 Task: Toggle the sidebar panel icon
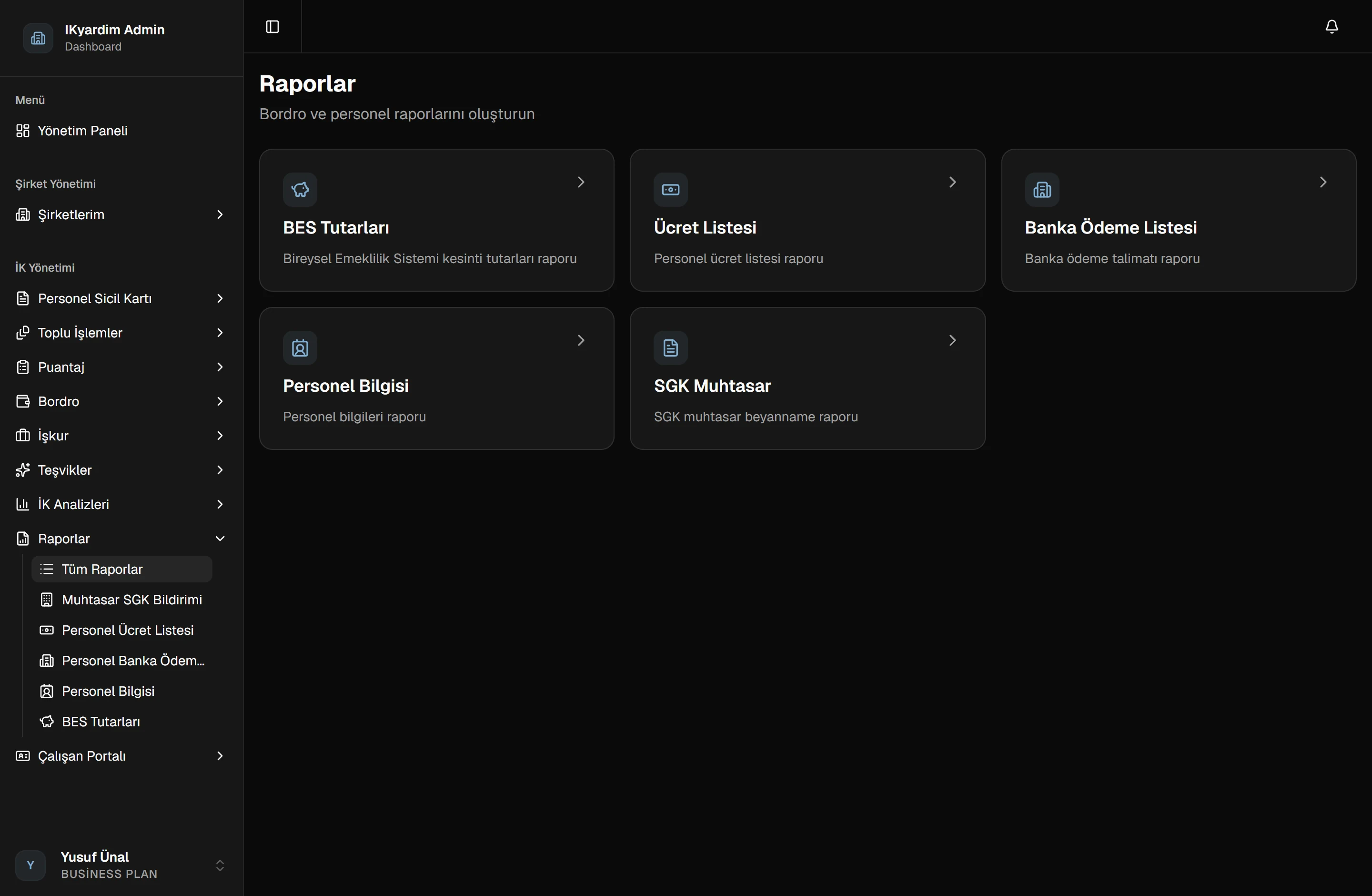[272, 27]
